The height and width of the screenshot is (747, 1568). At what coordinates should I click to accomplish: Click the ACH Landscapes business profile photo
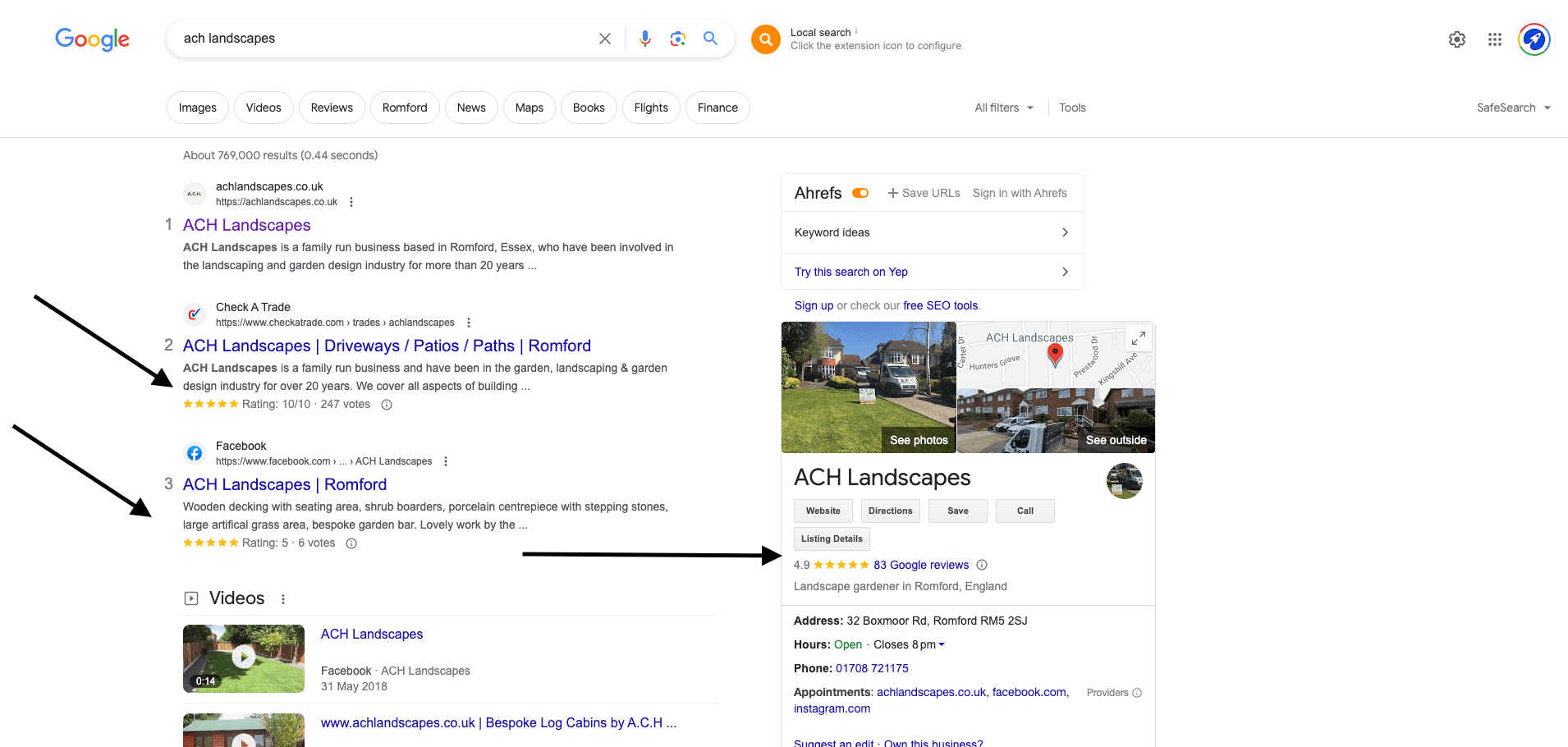tap(1125, 481)
